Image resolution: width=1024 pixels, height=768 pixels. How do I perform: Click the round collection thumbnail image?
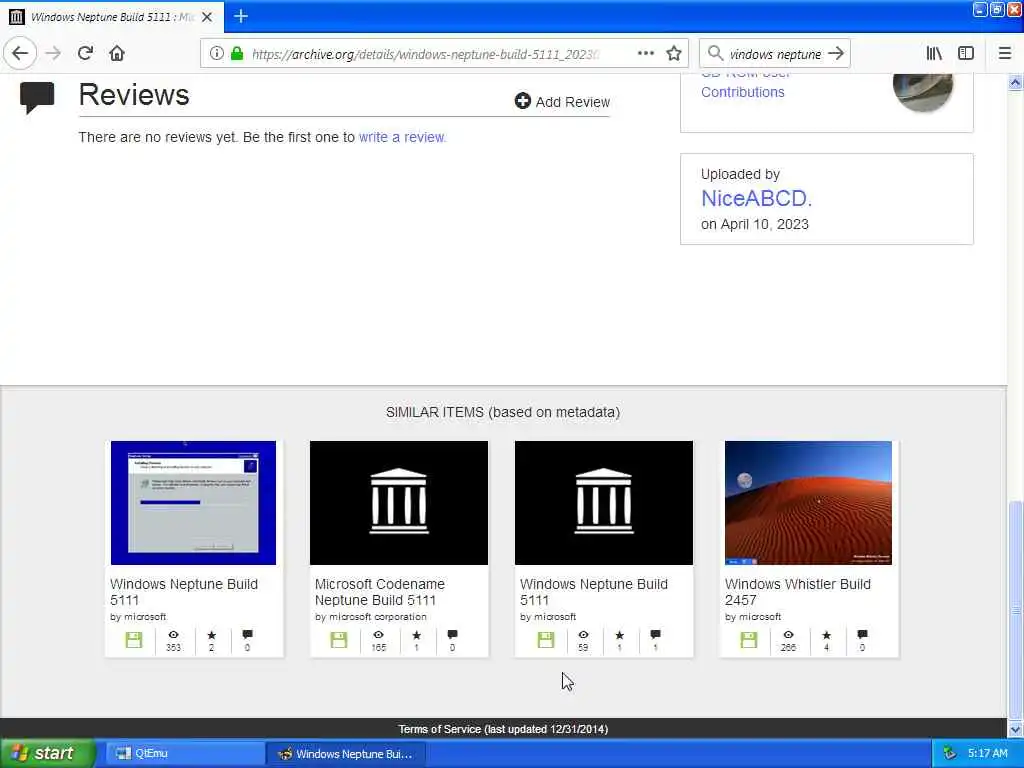(923, 88)
